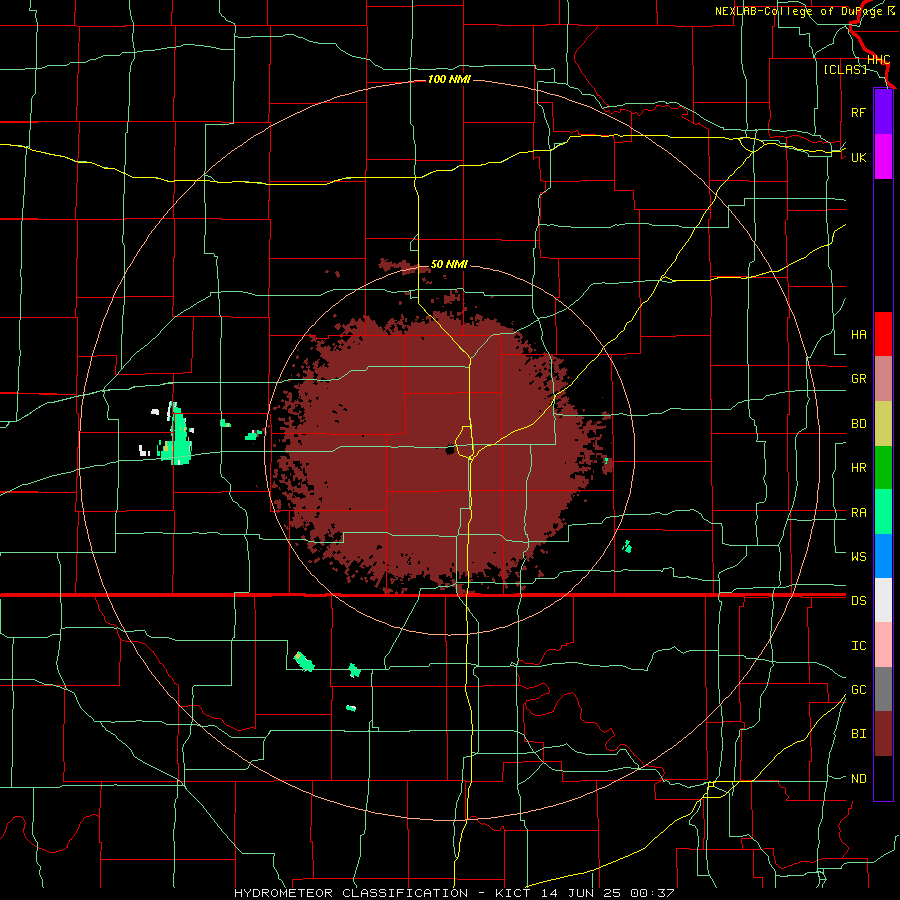Click the DS legend label

[858, 600]
